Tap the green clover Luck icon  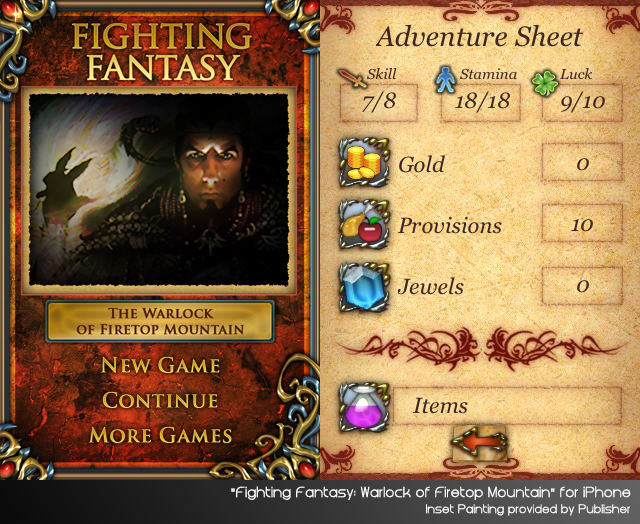545,82
